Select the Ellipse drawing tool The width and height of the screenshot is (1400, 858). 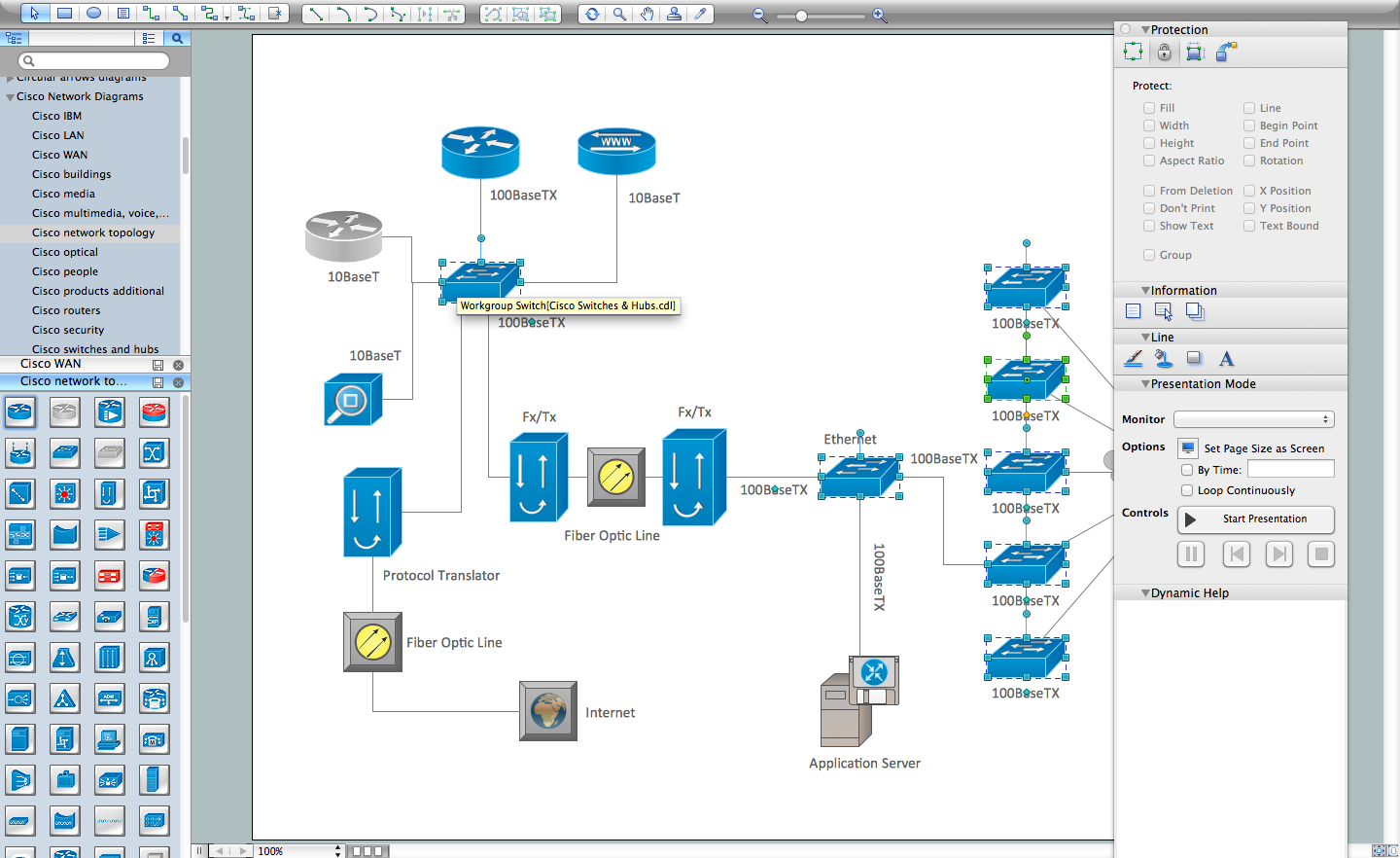94,14
